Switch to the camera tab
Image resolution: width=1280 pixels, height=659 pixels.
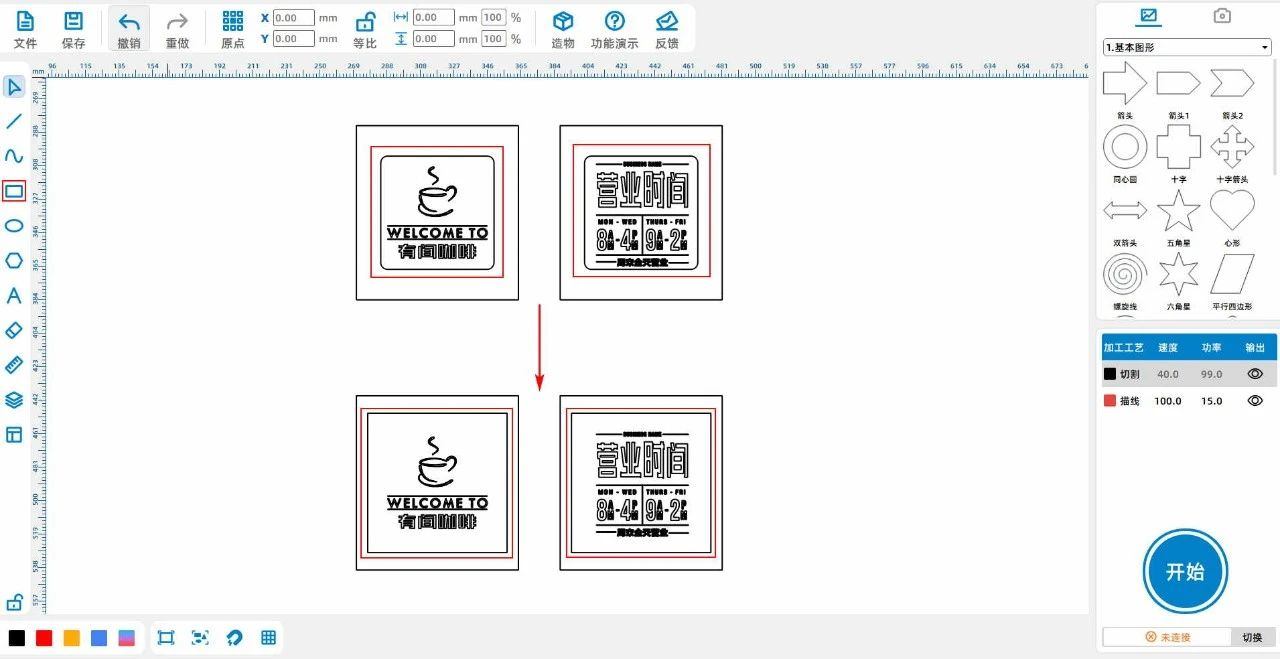(1222, 16)
